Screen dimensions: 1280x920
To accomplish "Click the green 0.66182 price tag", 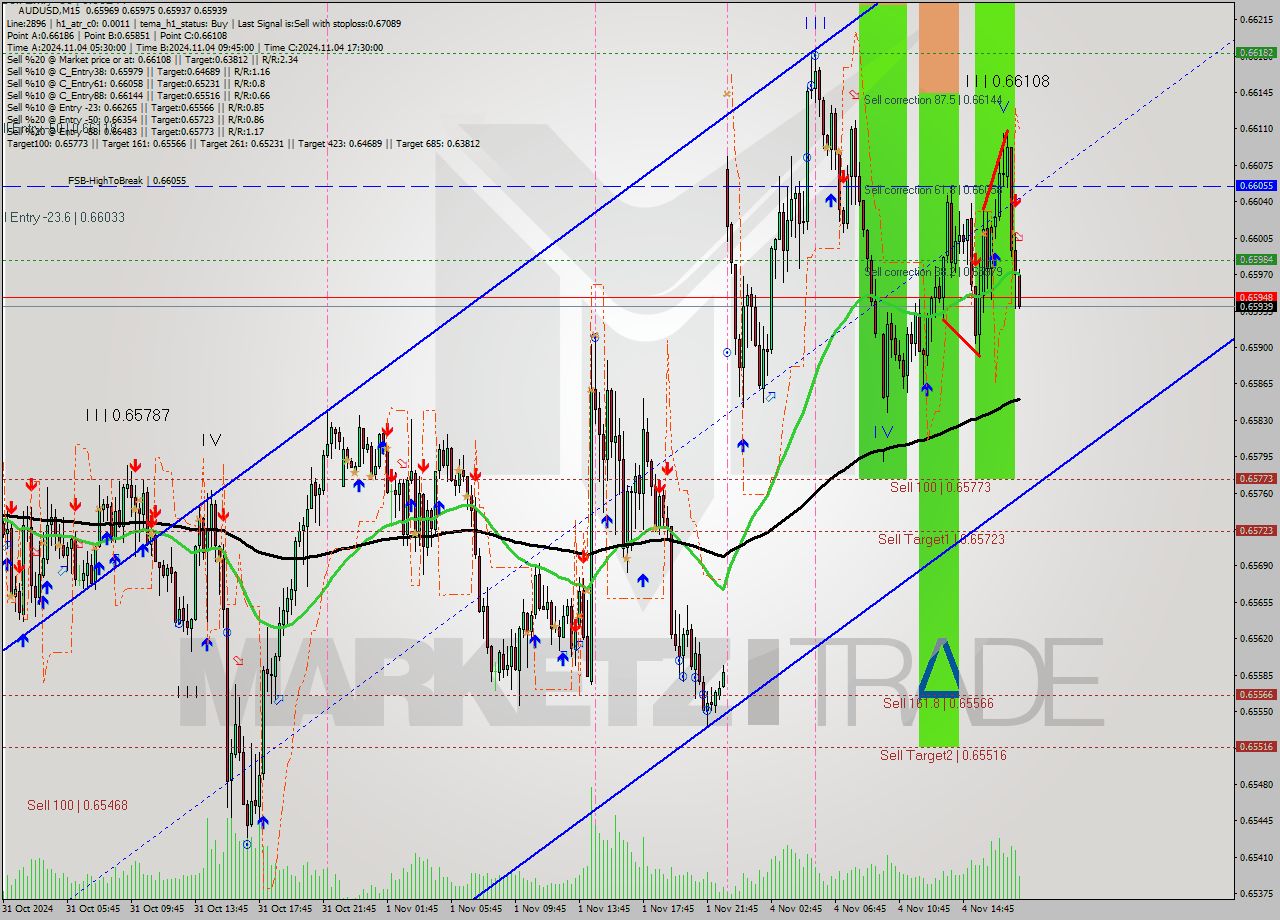I will tap(1256, 52).
